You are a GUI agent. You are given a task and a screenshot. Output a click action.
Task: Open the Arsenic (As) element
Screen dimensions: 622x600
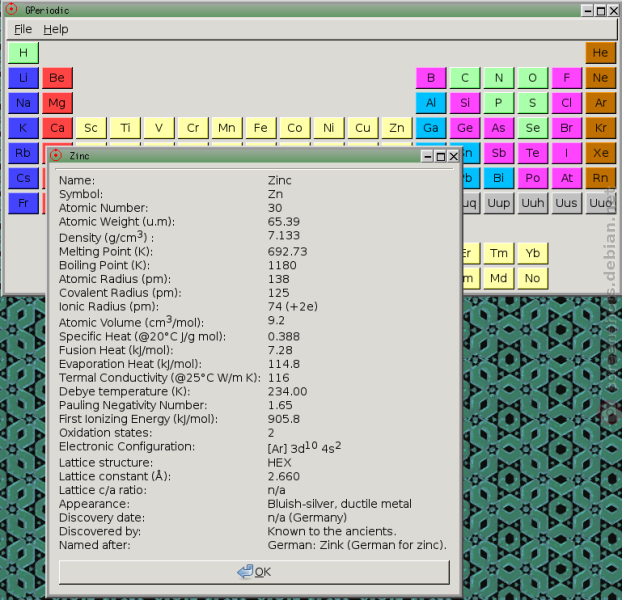pyautogui.click(x=499, y=128)
